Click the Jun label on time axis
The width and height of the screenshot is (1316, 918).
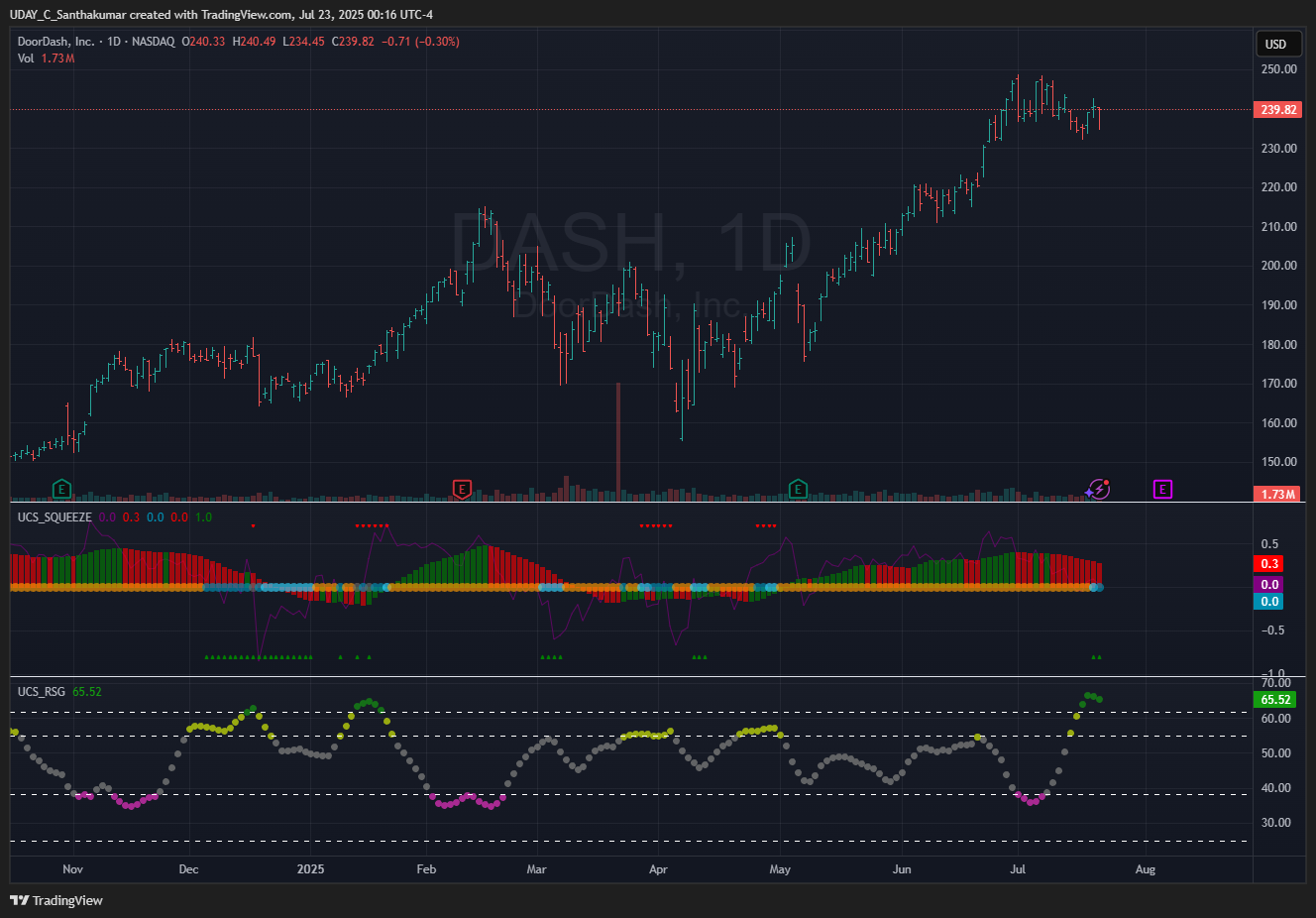point(902,869)
